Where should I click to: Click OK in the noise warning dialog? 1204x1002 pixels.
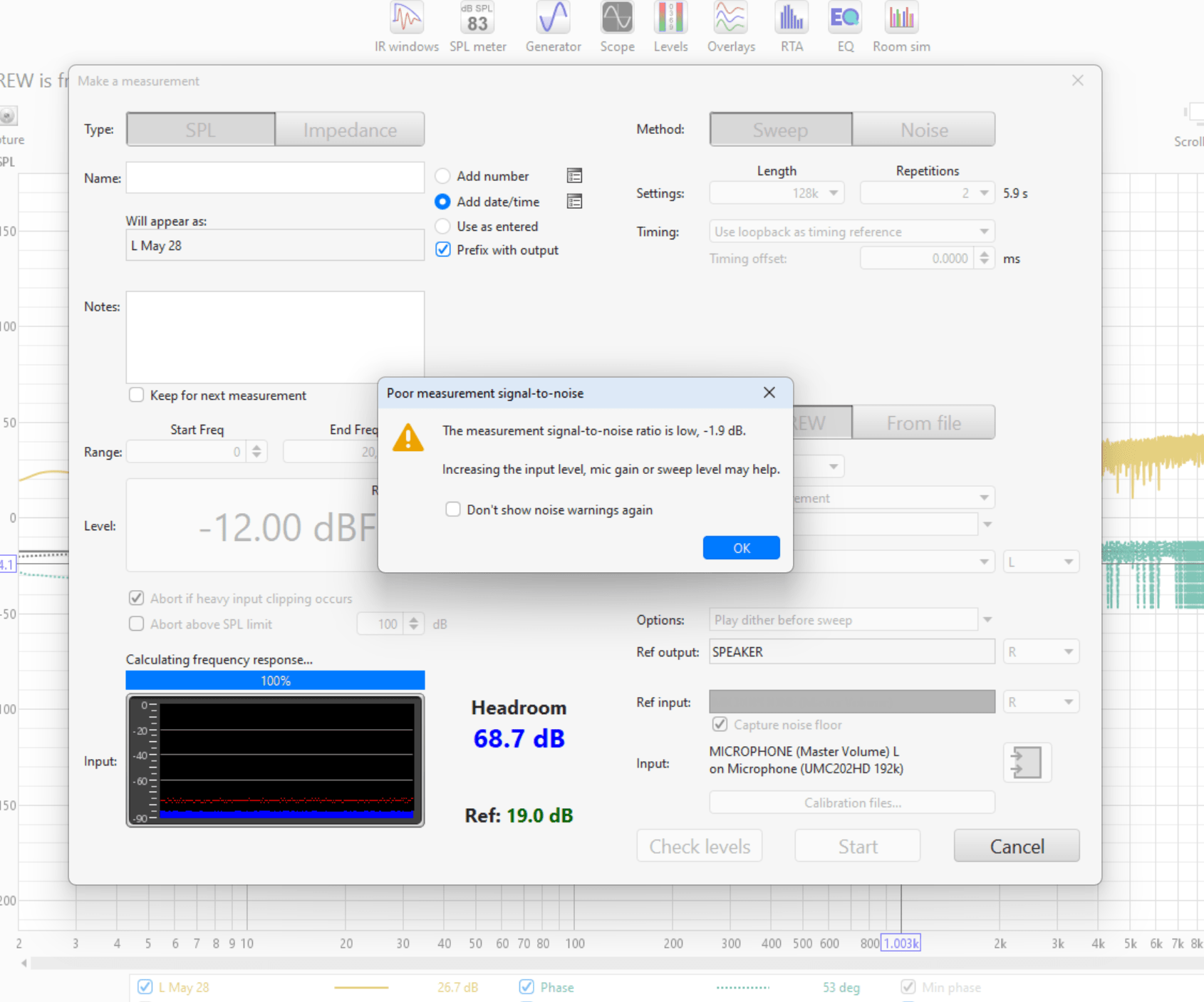tap(742, 547)
